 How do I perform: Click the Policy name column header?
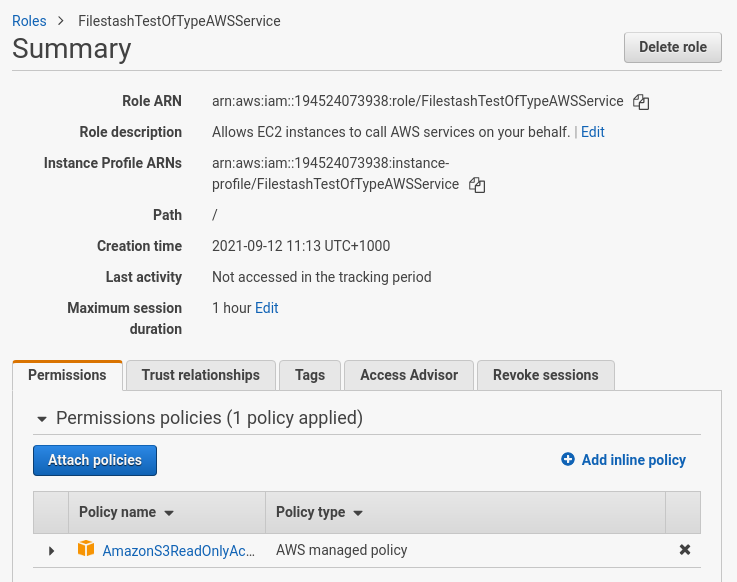tap(167, 512)
